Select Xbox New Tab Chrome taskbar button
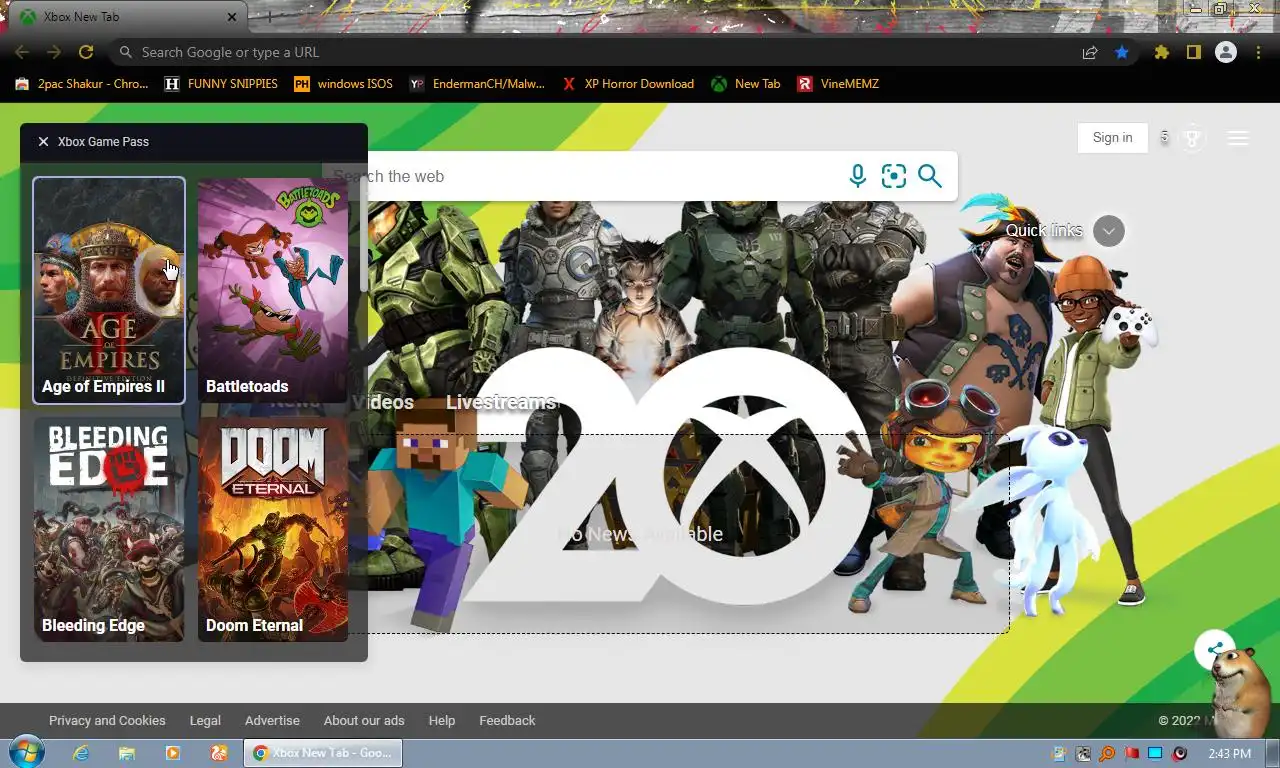1280x768 pixels. [323, 753]
